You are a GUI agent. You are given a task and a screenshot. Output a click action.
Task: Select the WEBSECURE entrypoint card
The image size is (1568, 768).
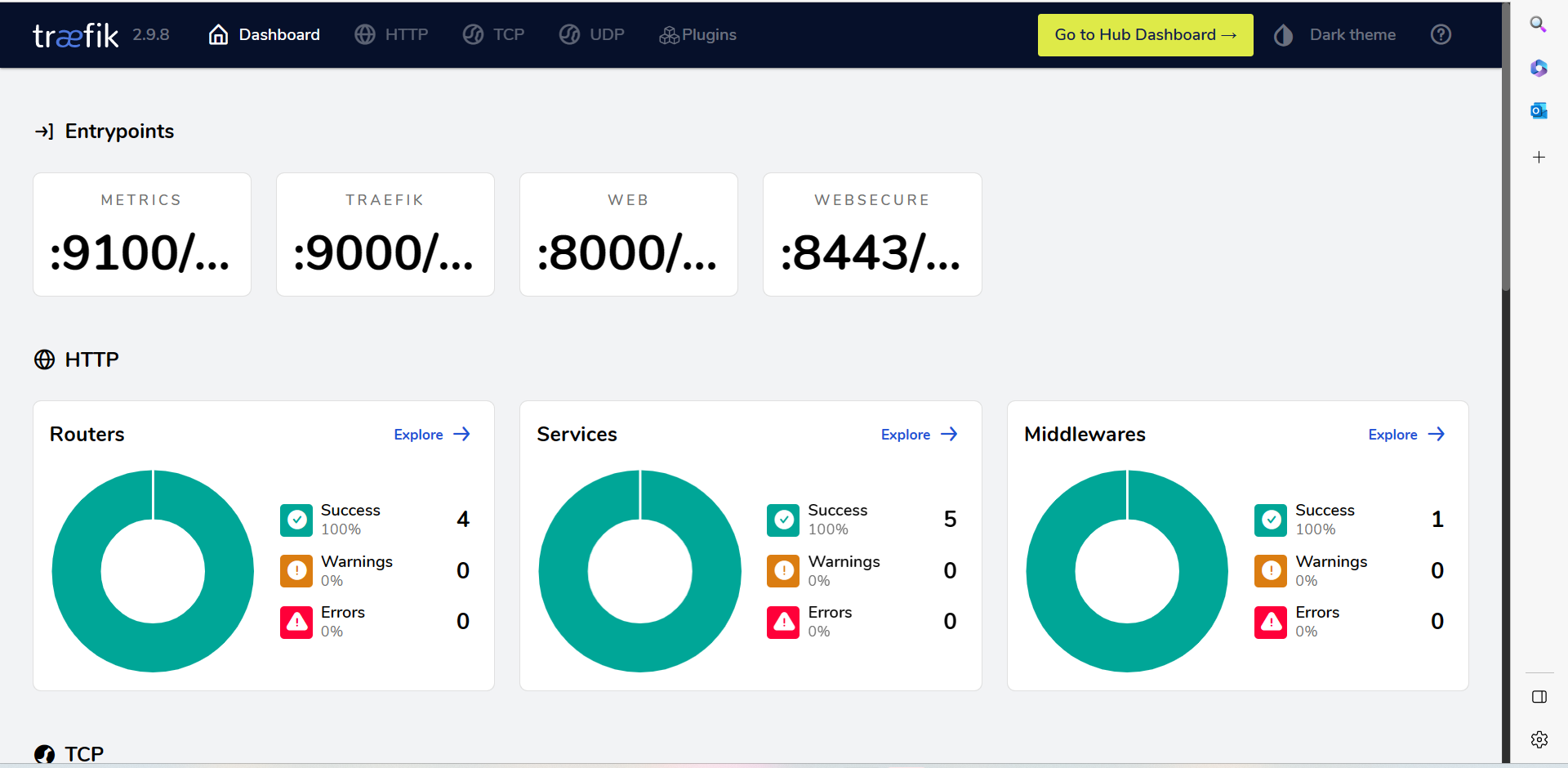[872, 234]
